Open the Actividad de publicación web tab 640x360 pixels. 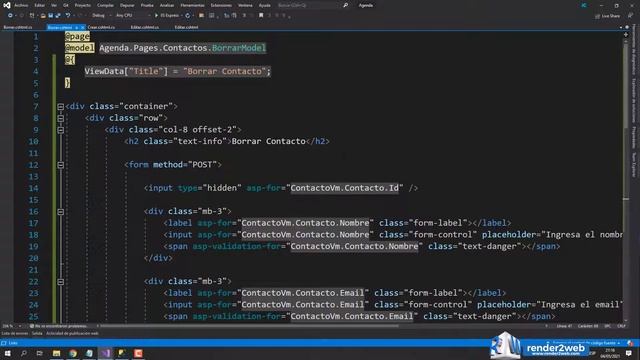tap(72, 333)
